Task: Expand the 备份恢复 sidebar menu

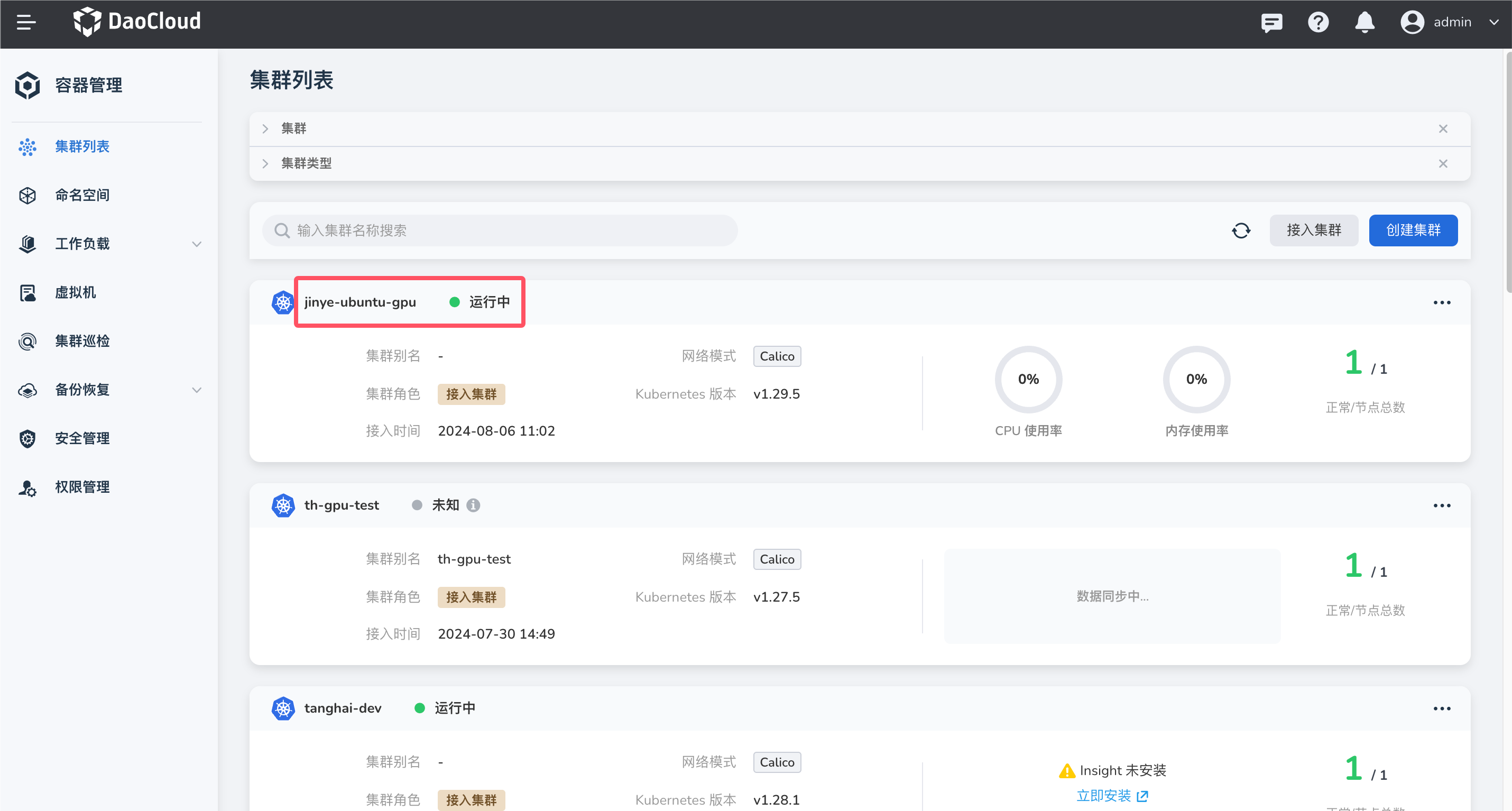Action: point(197,389)
